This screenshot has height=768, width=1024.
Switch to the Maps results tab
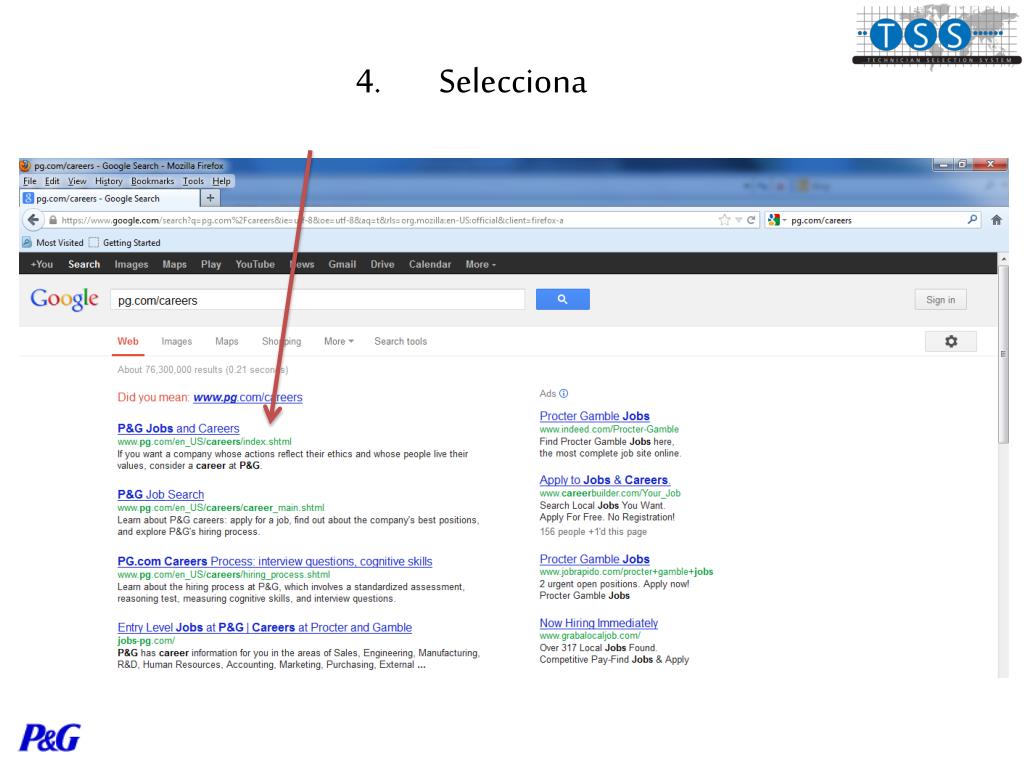[x=227, y=341]
